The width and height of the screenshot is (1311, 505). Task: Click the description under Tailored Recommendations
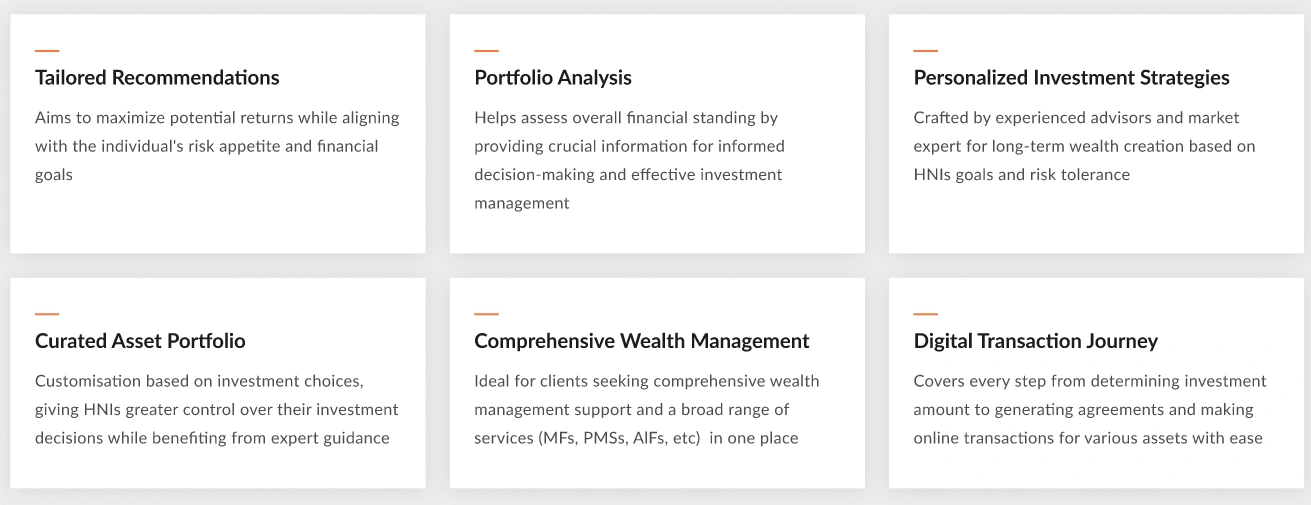click(x=217, y=146)
